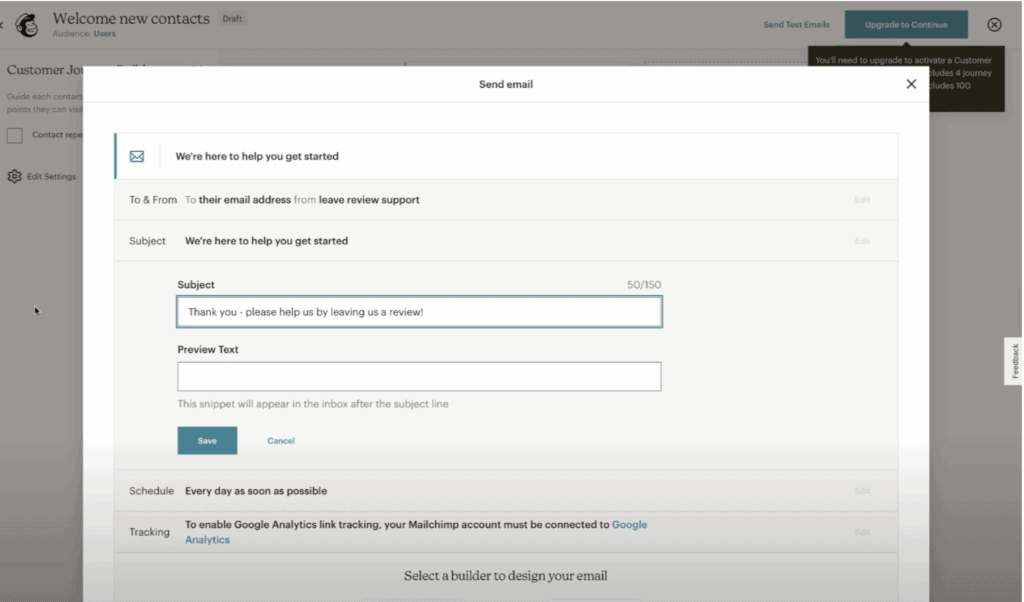Click Send Test Emails
Image resolution: width=1024 pixels, height=602 pixels.
[796, 25]
